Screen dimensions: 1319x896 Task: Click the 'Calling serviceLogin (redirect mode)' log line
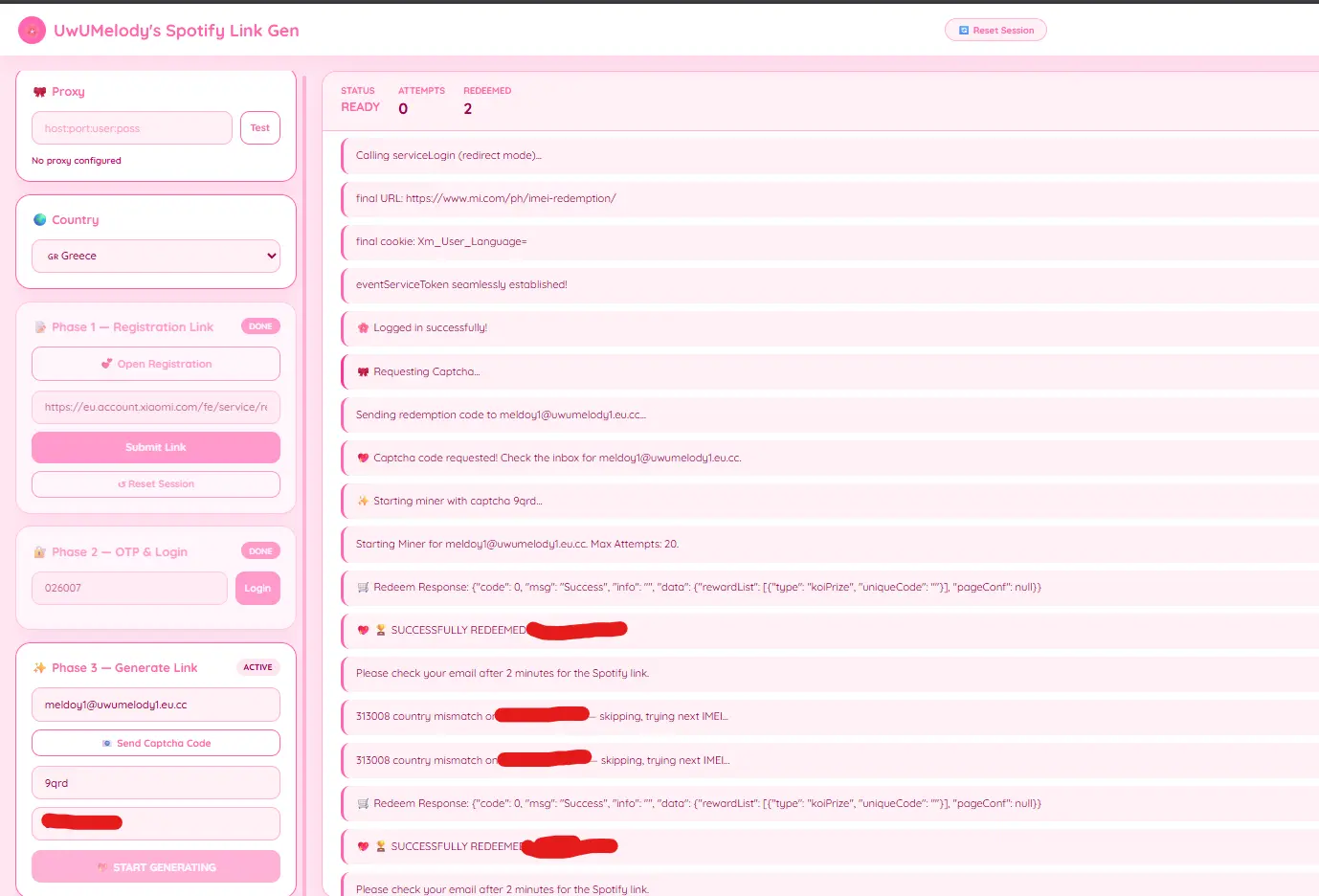(x=830, y=155)
